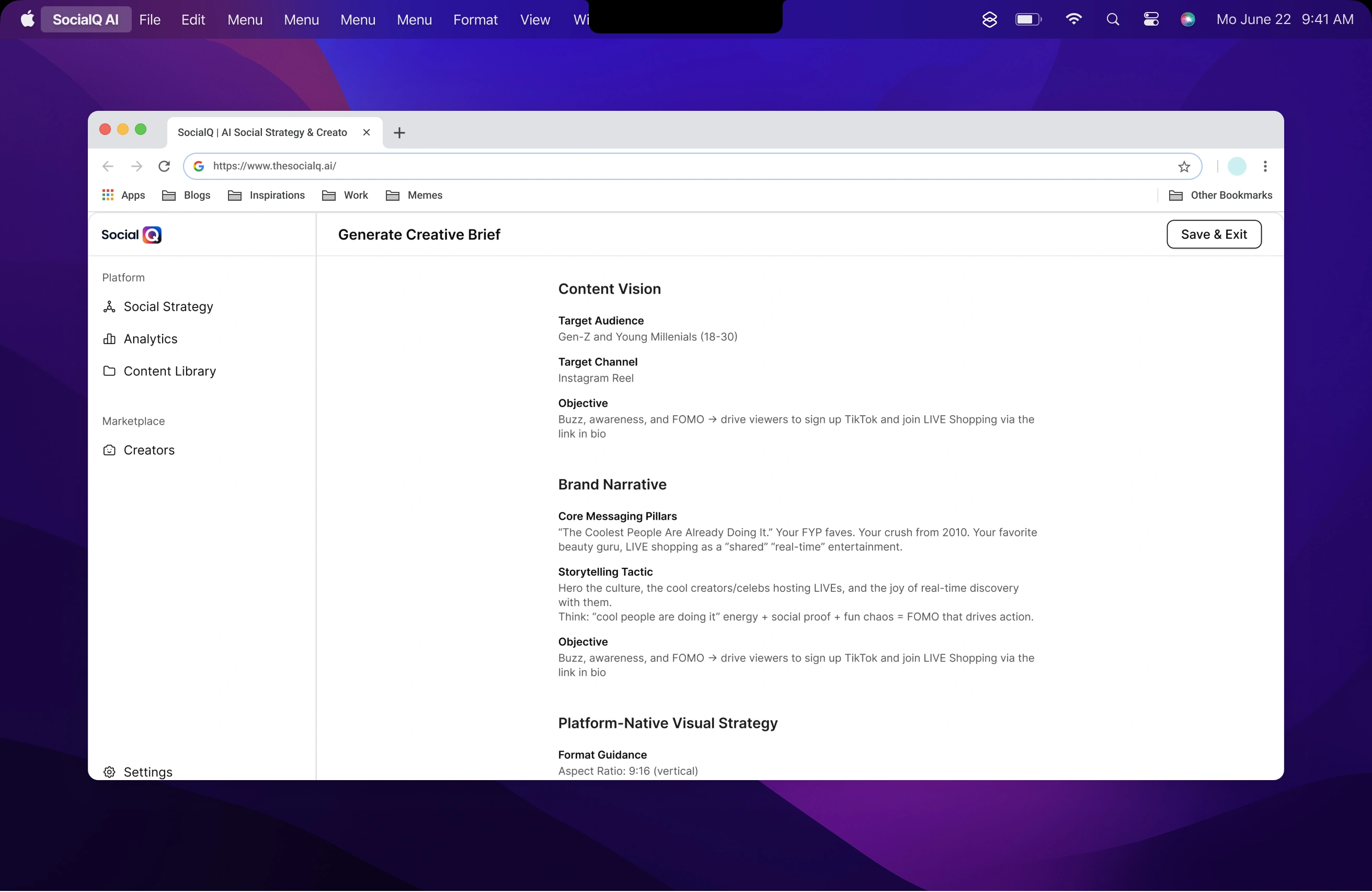Close the SocialQ browser tab
Viewport: 1372px width, 892px height.
pyautogui.click(x=366, y=133)
